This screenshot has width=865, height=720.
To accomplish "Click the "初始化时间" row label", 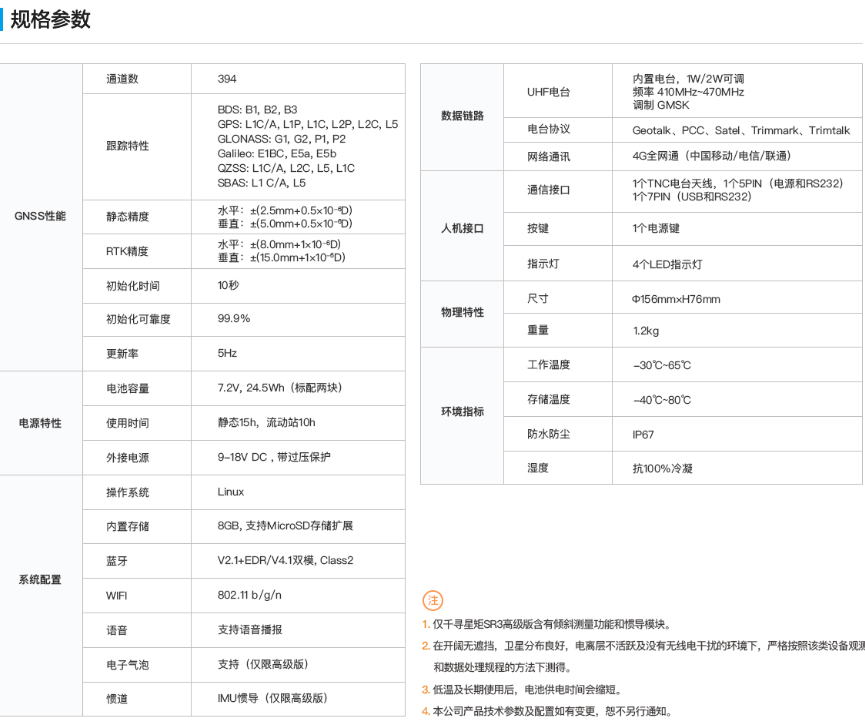I will (133, 286).
